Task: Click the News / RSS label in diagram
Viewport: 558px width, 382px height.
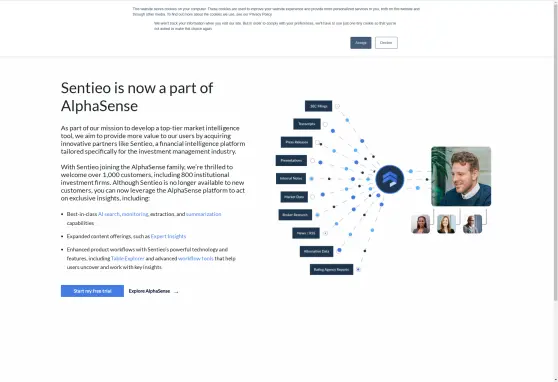Action: [x=306, y=233]
